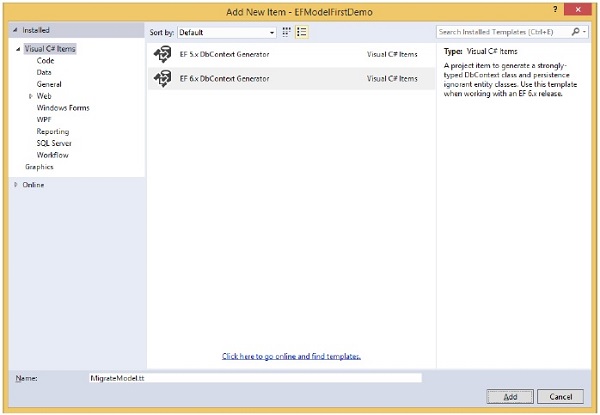Click the Cancel button
Screen dimensions: 600x415
click(561, 397)
